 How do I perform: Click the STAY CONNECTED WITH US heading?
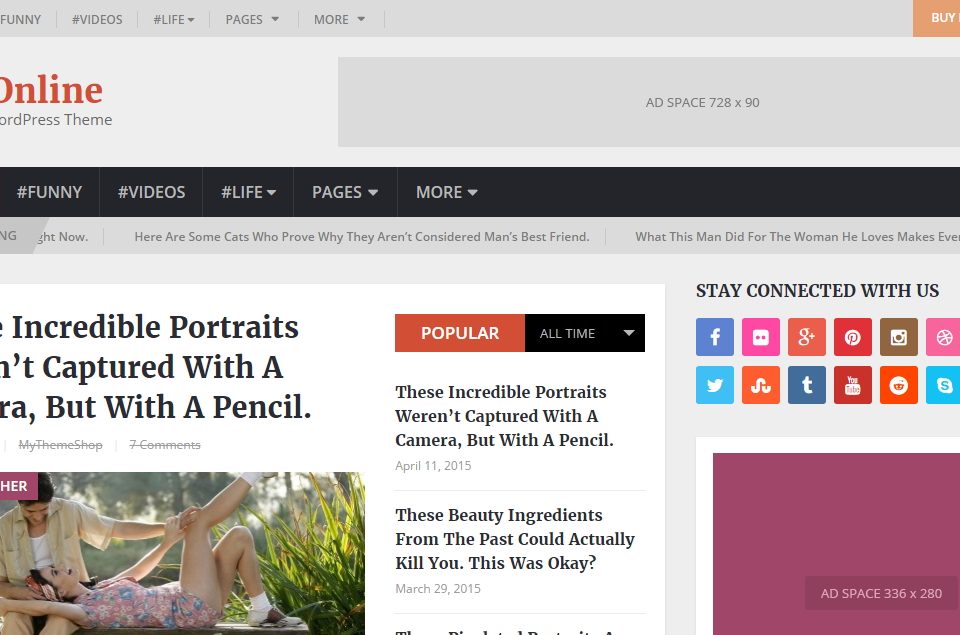click(817, 291)
